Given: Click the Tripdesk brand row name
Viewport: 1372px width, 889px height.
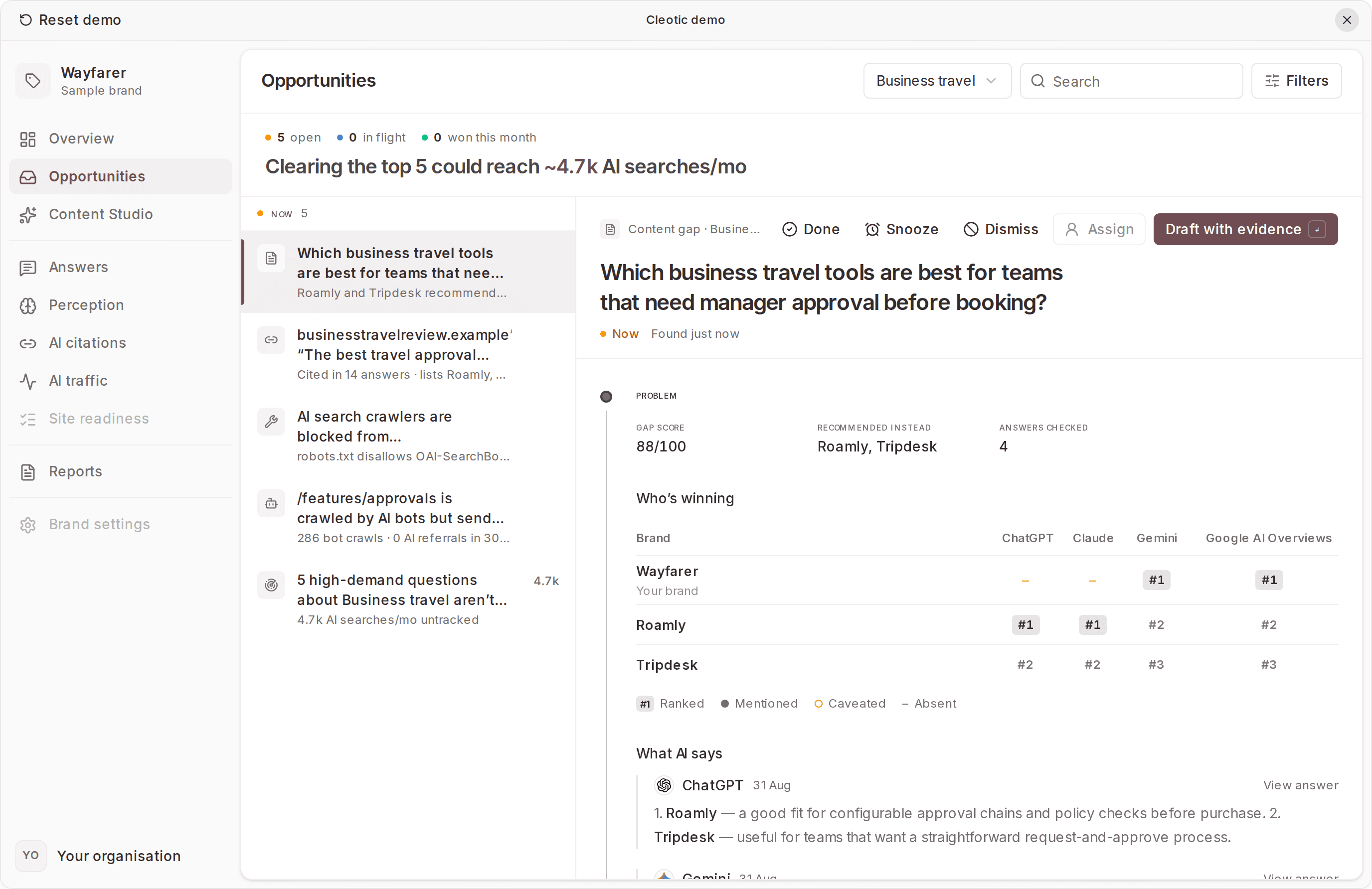Looking at the screenshot, I should [667, 665].
